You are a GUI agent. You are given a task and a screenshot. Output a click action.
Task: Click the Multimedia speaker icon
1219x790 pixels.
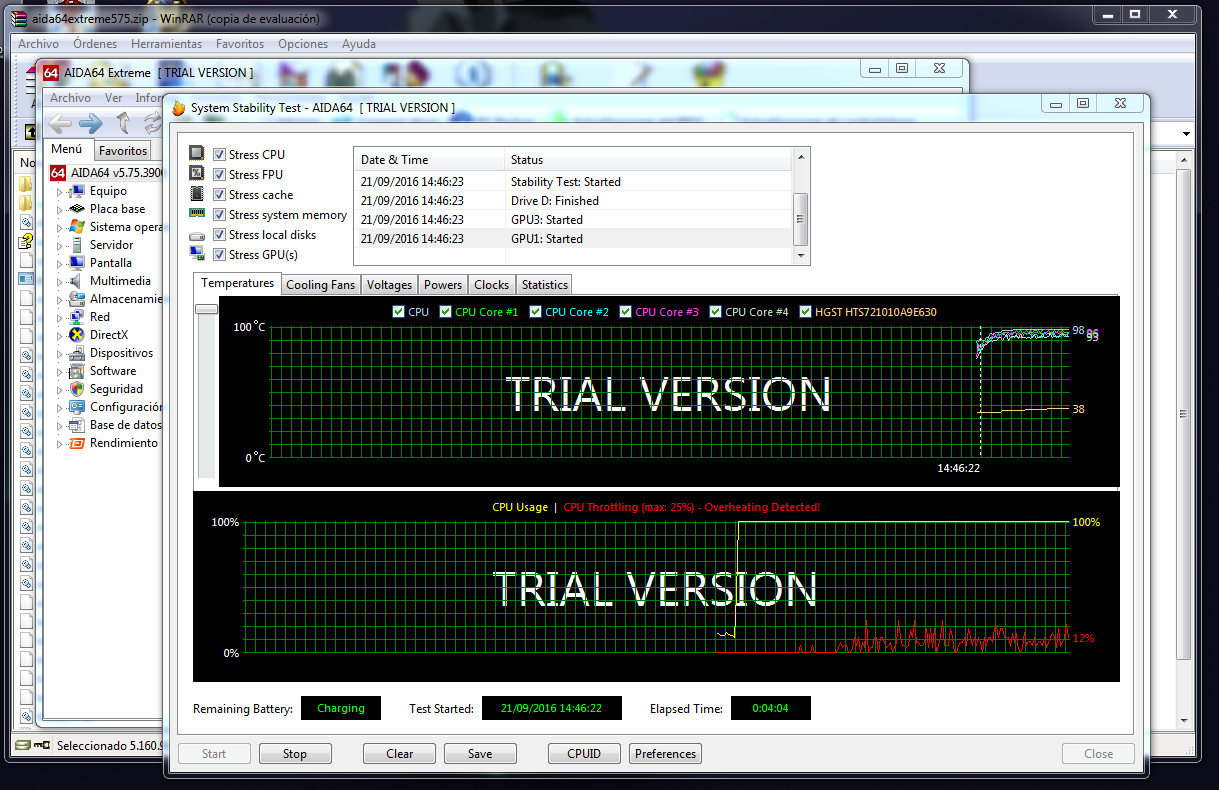click(76, 281)
